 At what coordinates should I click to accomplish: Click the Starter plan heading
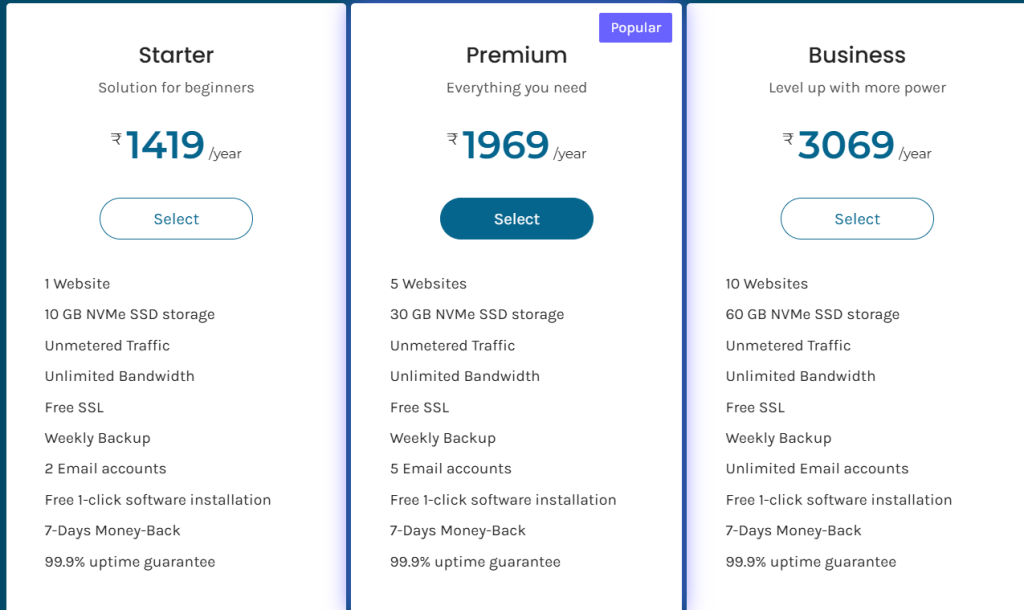(176, 55)
